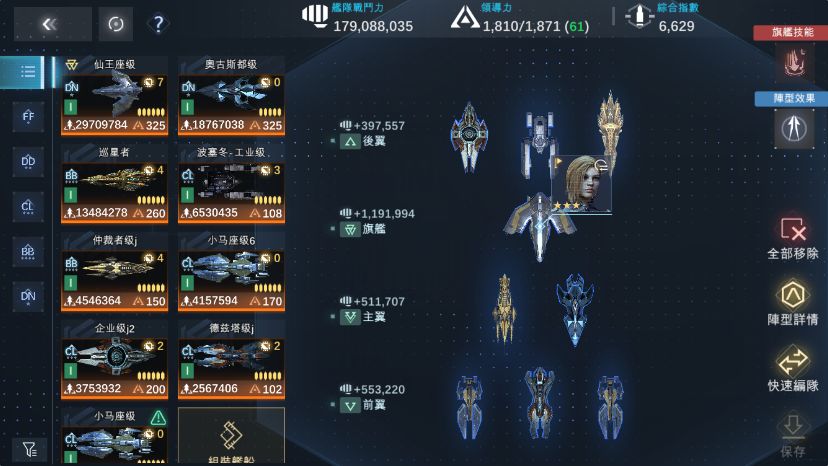The image size is (828, 466).
Task: Open the 旗艦技能 flagship skill icon
Action: pos(794,62)
